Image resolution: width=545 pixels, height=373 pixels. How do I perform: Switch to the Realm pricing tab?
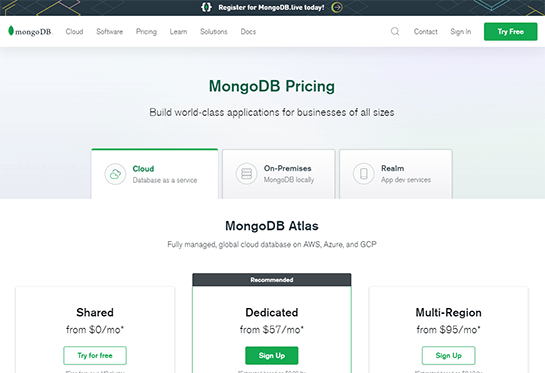396,174
